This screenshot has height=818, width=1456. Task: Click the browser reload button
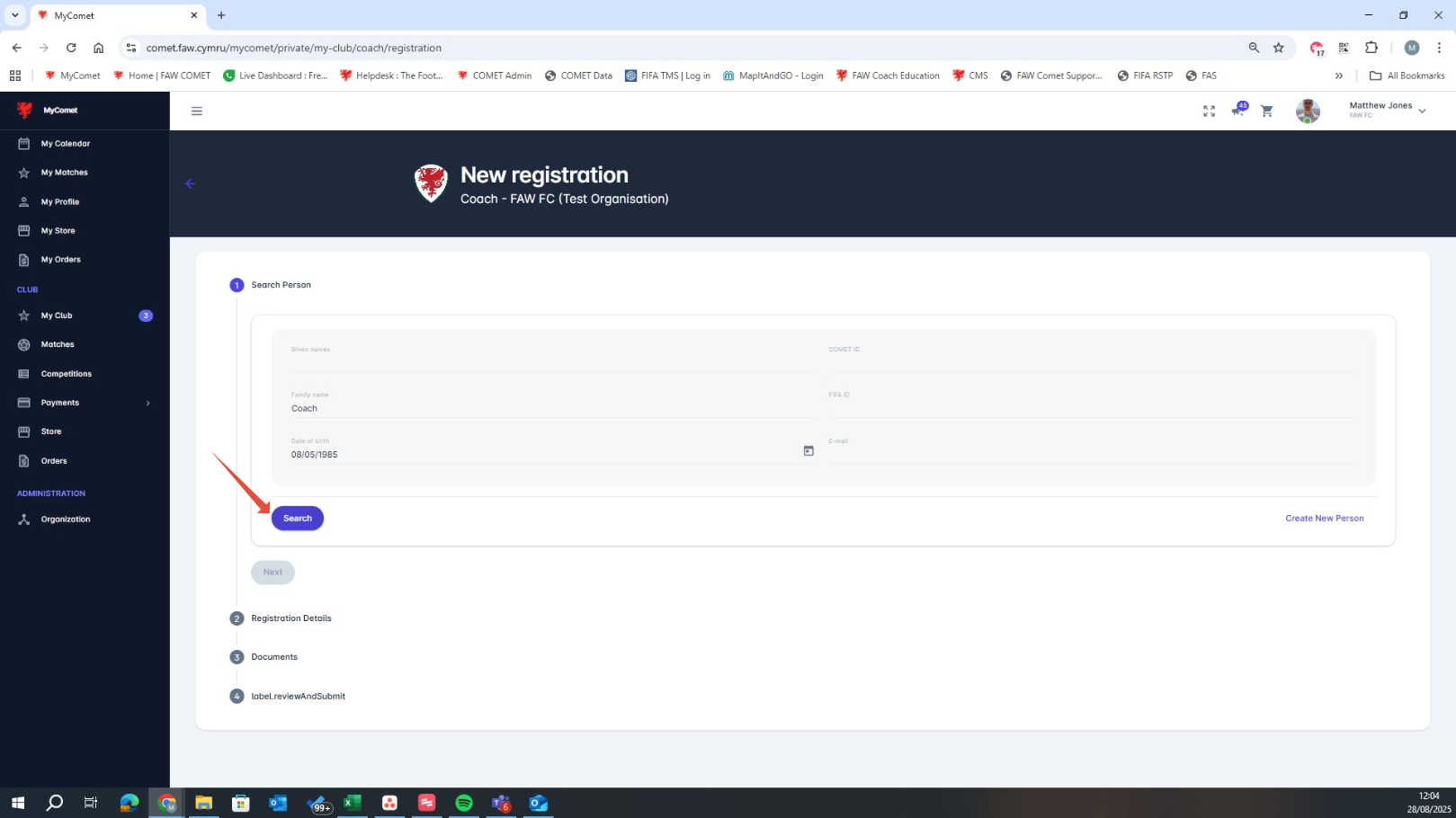click(71, 48)
